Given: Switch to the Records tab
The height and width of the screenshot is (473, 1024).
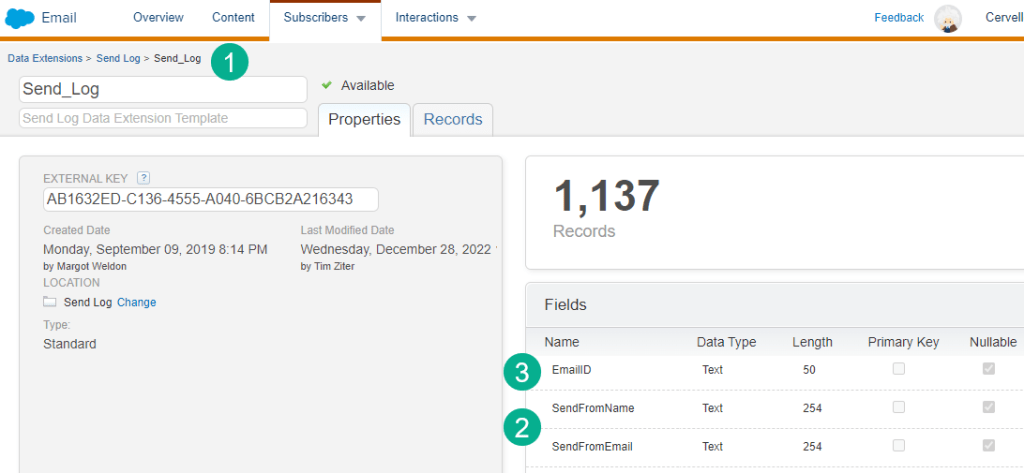Looking at the screenshot, I should (452, 119).
